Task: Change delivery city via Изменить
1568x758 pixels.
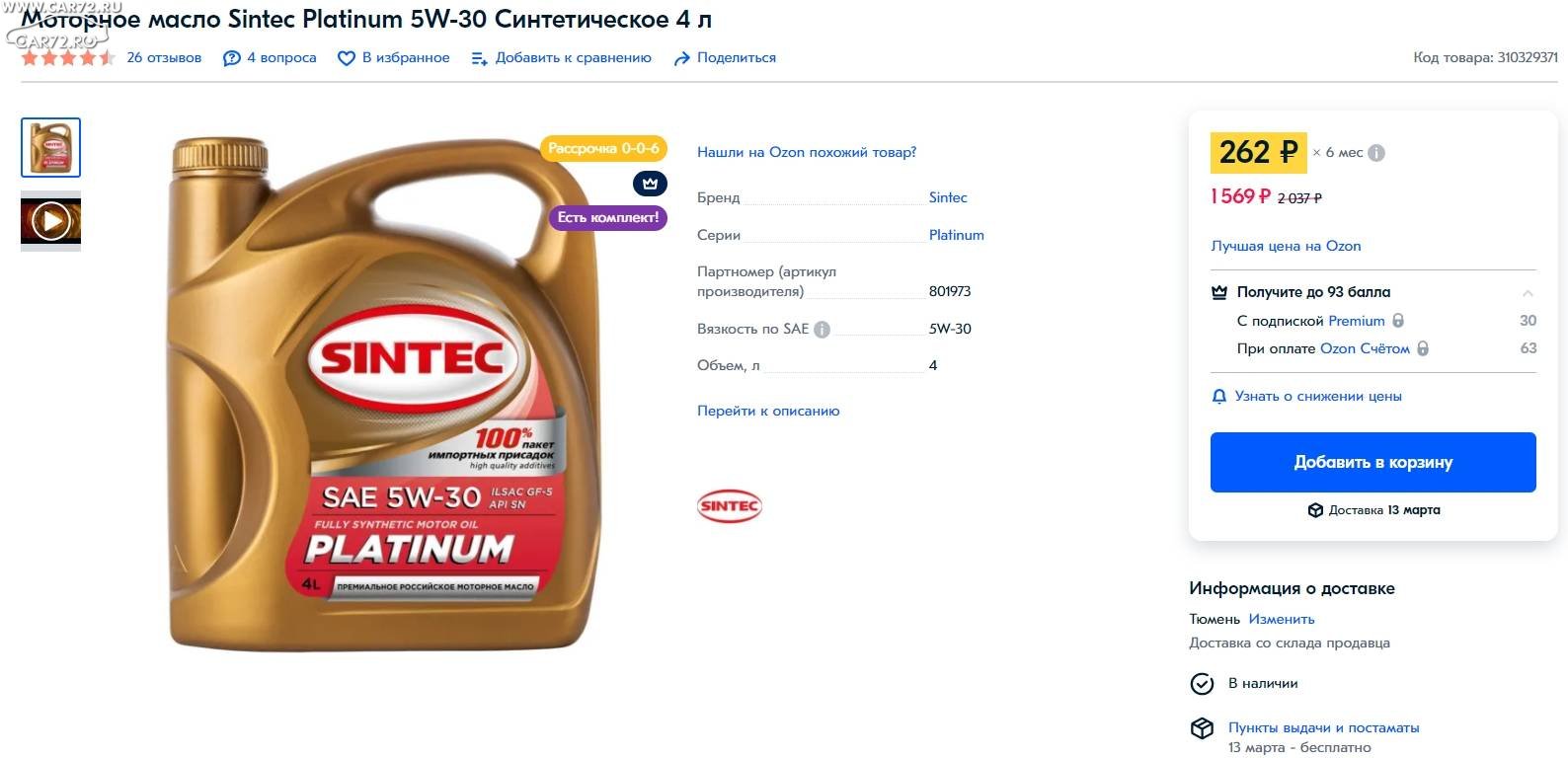Action: (x=1282, y=619)
